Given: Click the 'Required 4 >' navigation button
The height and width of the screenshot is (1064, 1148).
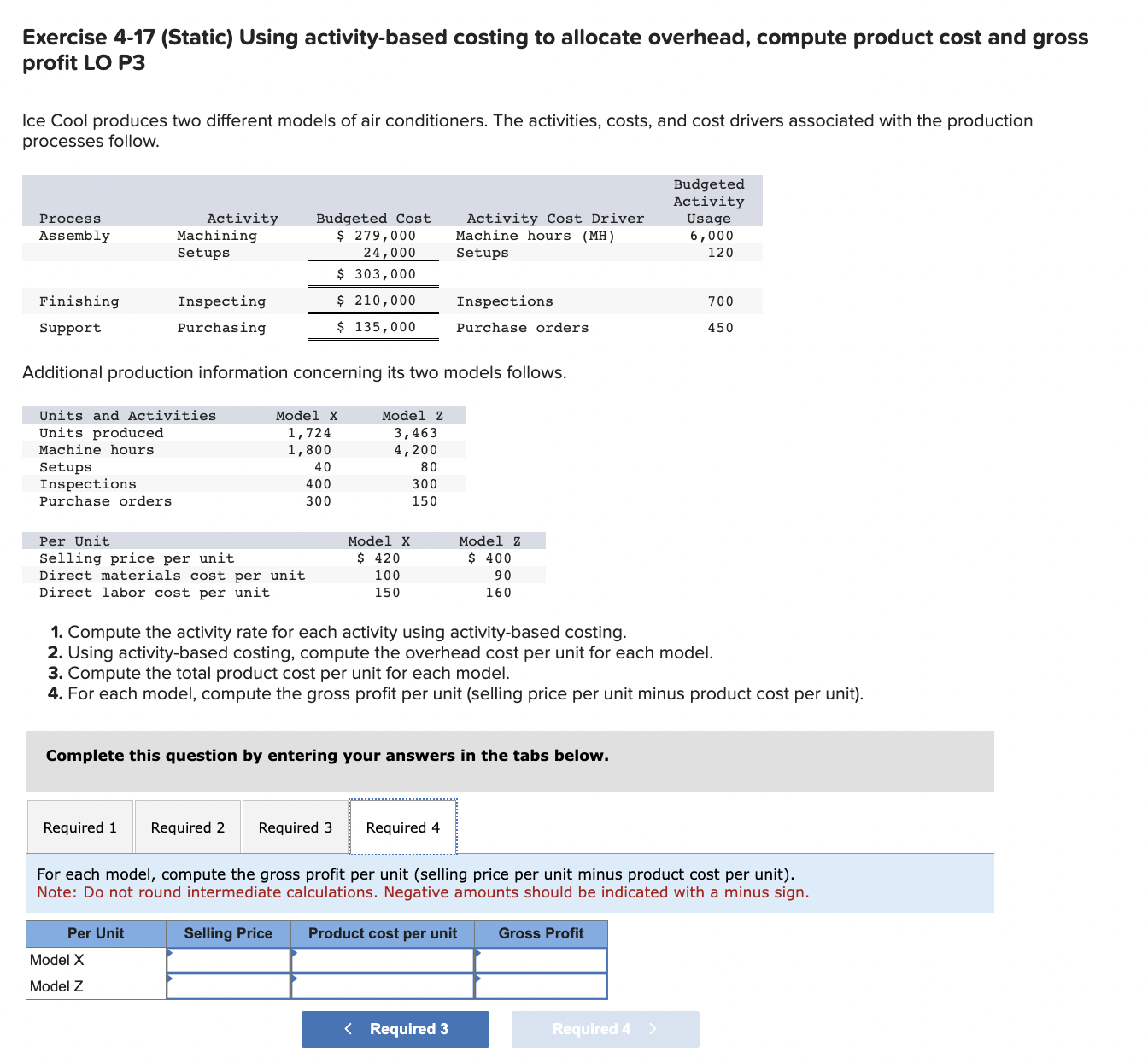Looking at the screenshot, I should [x=605, y=1028].
